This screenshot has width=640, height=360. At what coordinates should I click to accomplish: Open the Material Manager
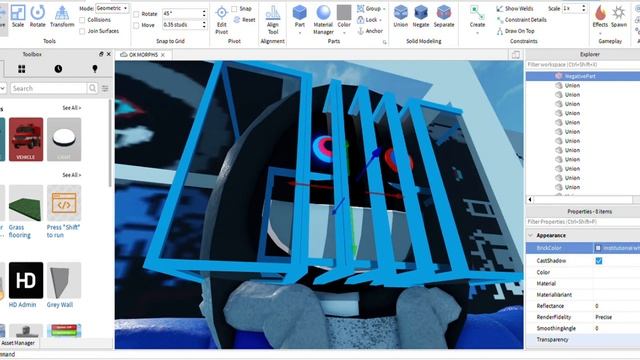coord(323,20)
